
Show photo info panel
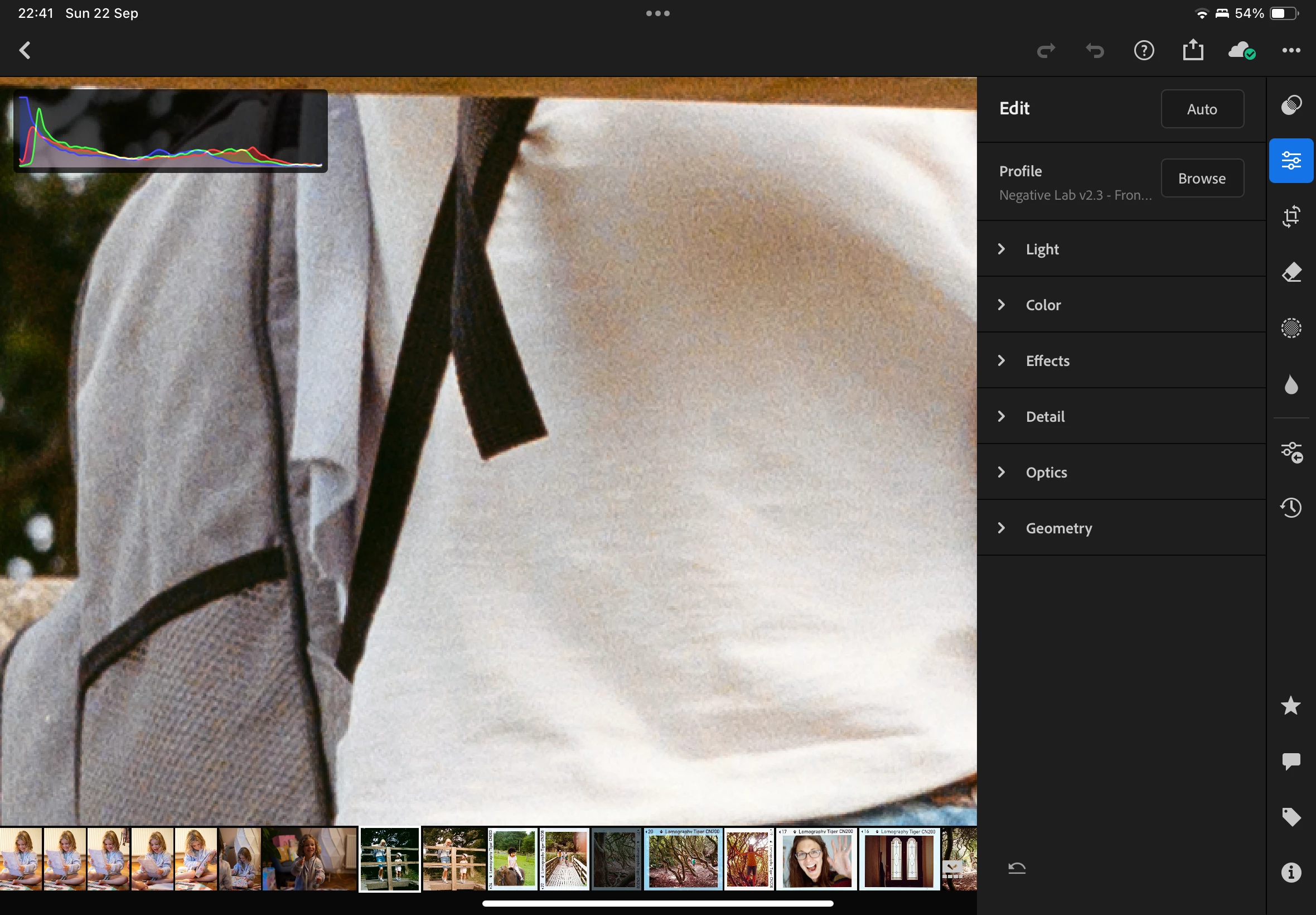pos(1291,873)
